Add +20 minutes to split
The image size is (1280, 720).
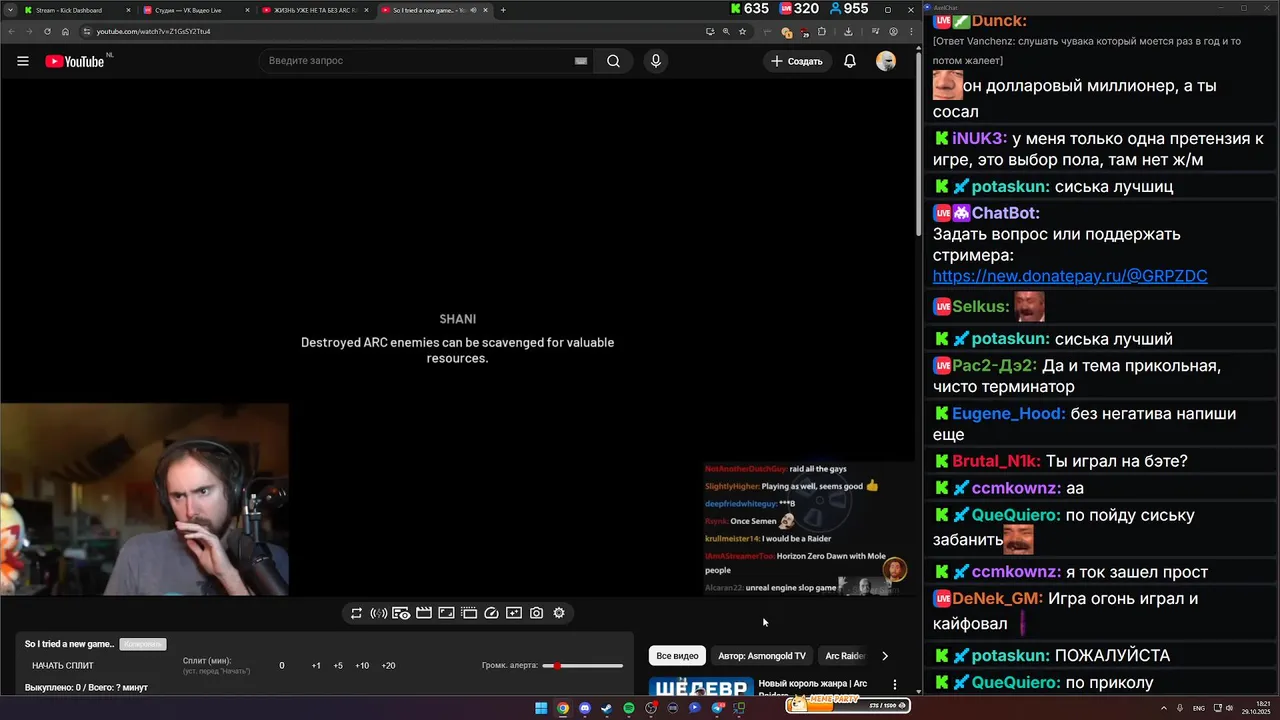click(x=388, y=666)
